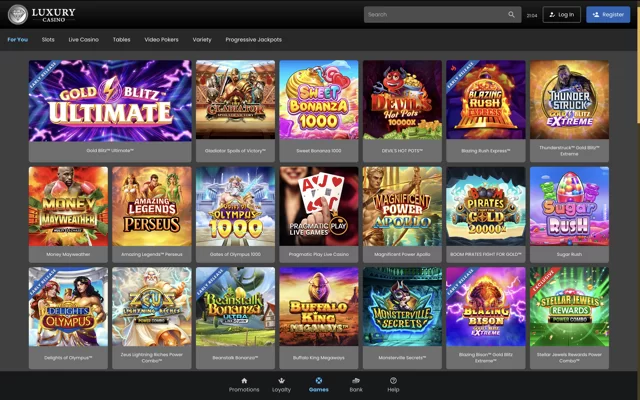Click the Luxury Casino logo
Viewport: 640px width, 400px height.
pyautogui.click(x=42, y=14)
